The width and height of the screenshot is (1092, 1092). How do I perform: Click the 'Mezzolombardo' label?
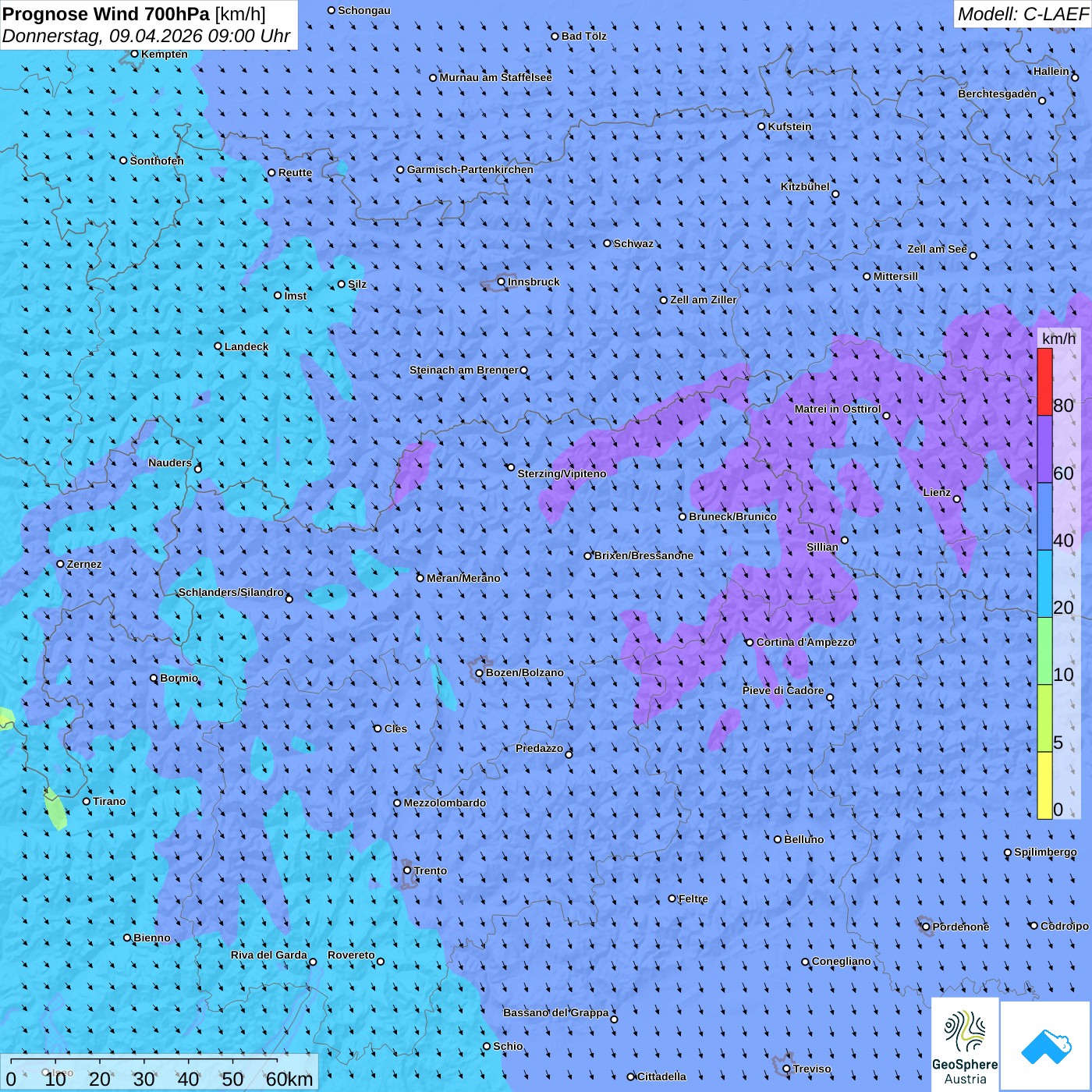445,803
